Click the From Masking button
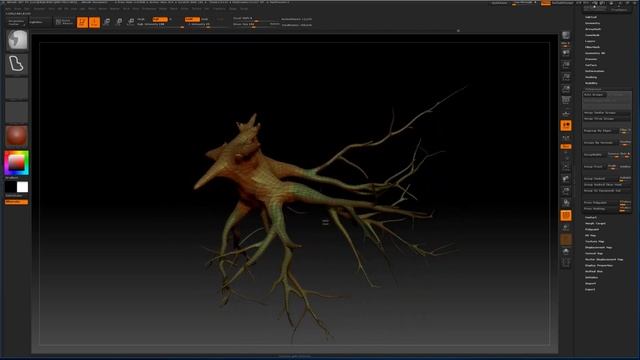This screenshot has height=360, width=640. (600, 209)
